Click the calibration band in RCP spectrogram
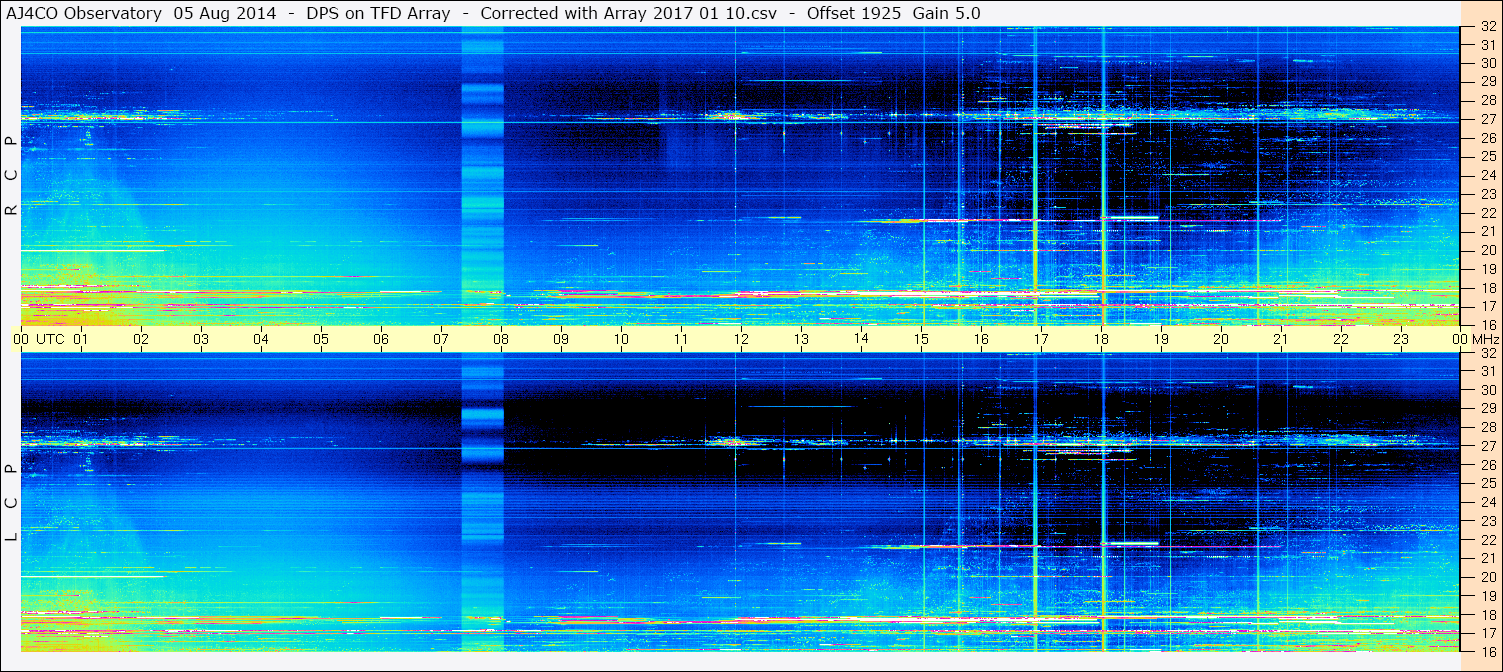Image resolution: width=1503 pixels, height=672 pixels. click(x=482, y=176)
